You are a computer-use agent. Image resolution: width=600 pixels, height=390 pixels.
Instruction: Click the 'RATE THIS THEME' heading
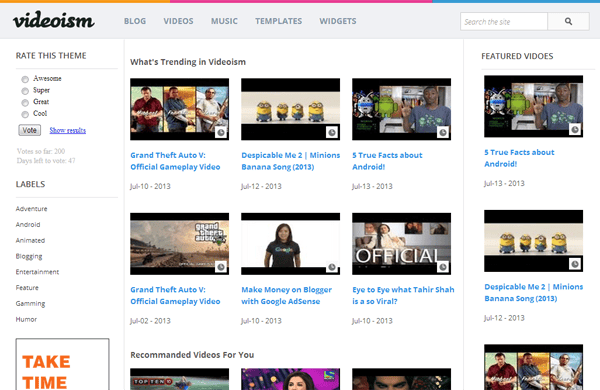[x=51, y=56]
